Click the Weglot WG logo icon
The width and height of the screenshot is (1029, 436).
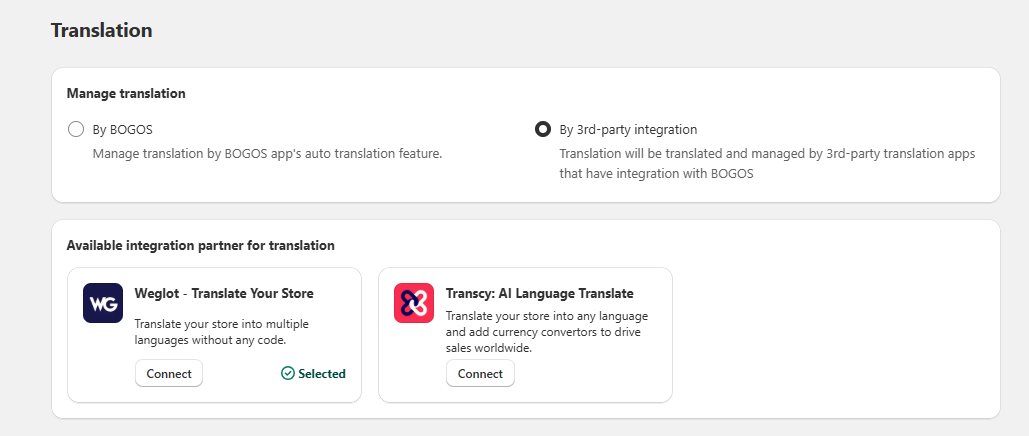(x=103, y=303)
